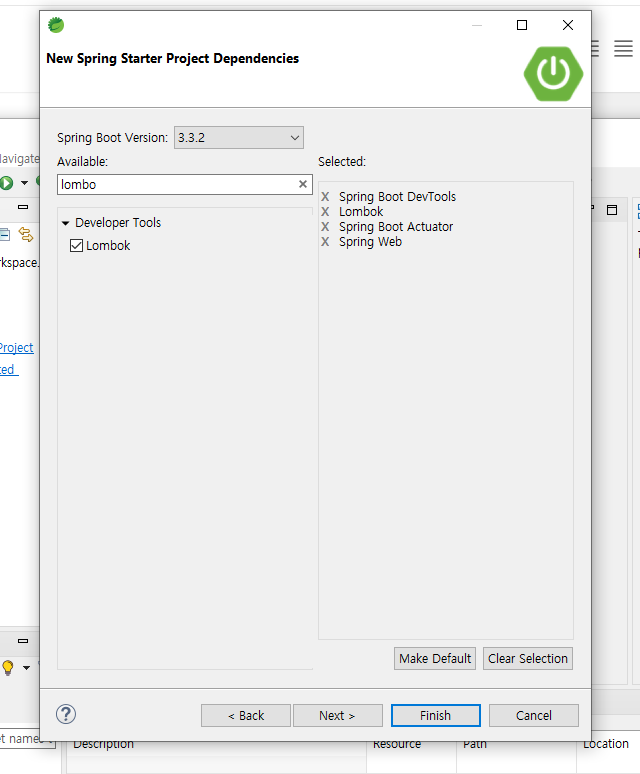Maximize the right Eclipse view panel
640x774 pixels.
612,210
